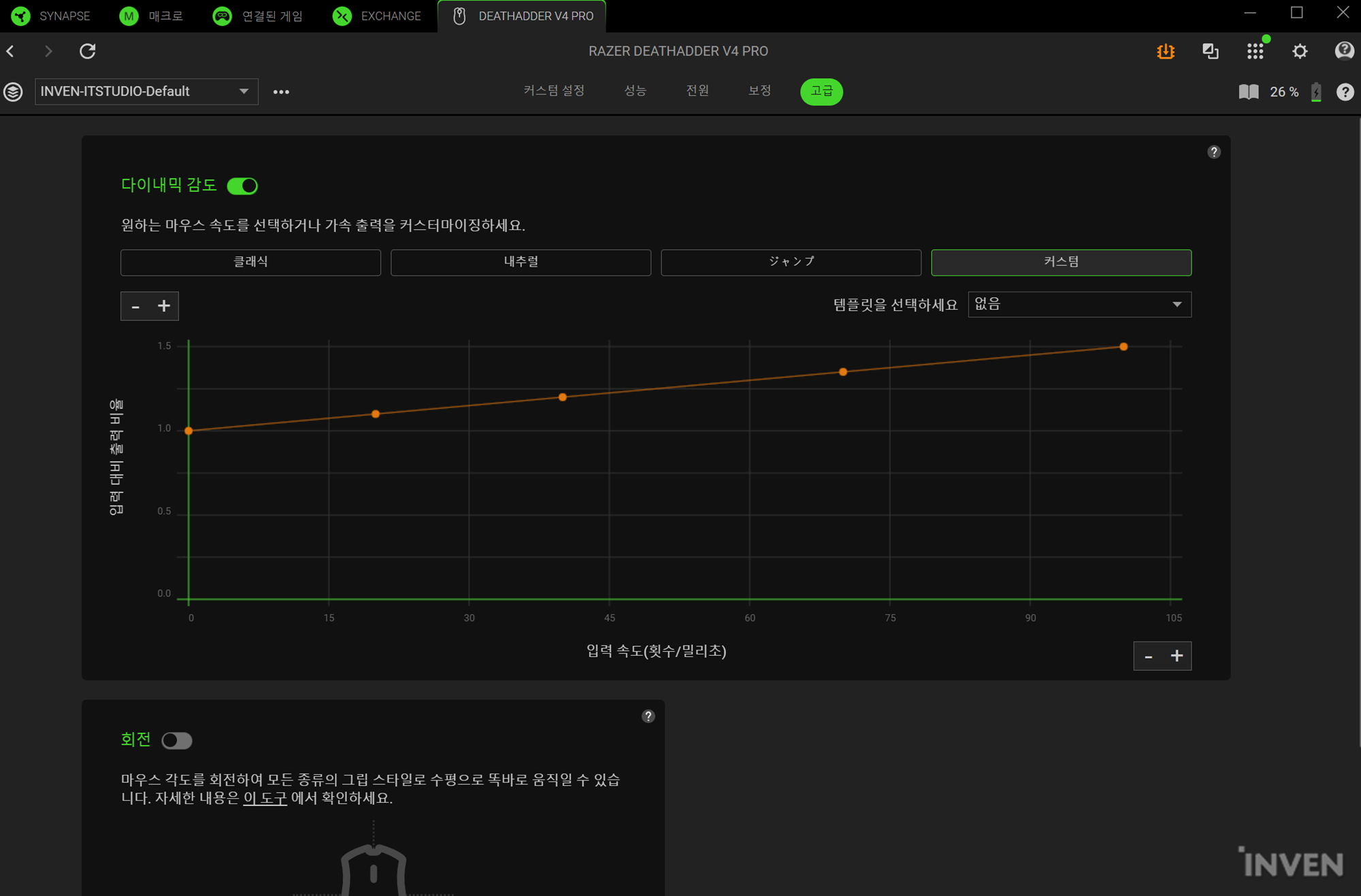
Task: Open help for the 다이내믹 감도 panel
Action: [1214, 152]
